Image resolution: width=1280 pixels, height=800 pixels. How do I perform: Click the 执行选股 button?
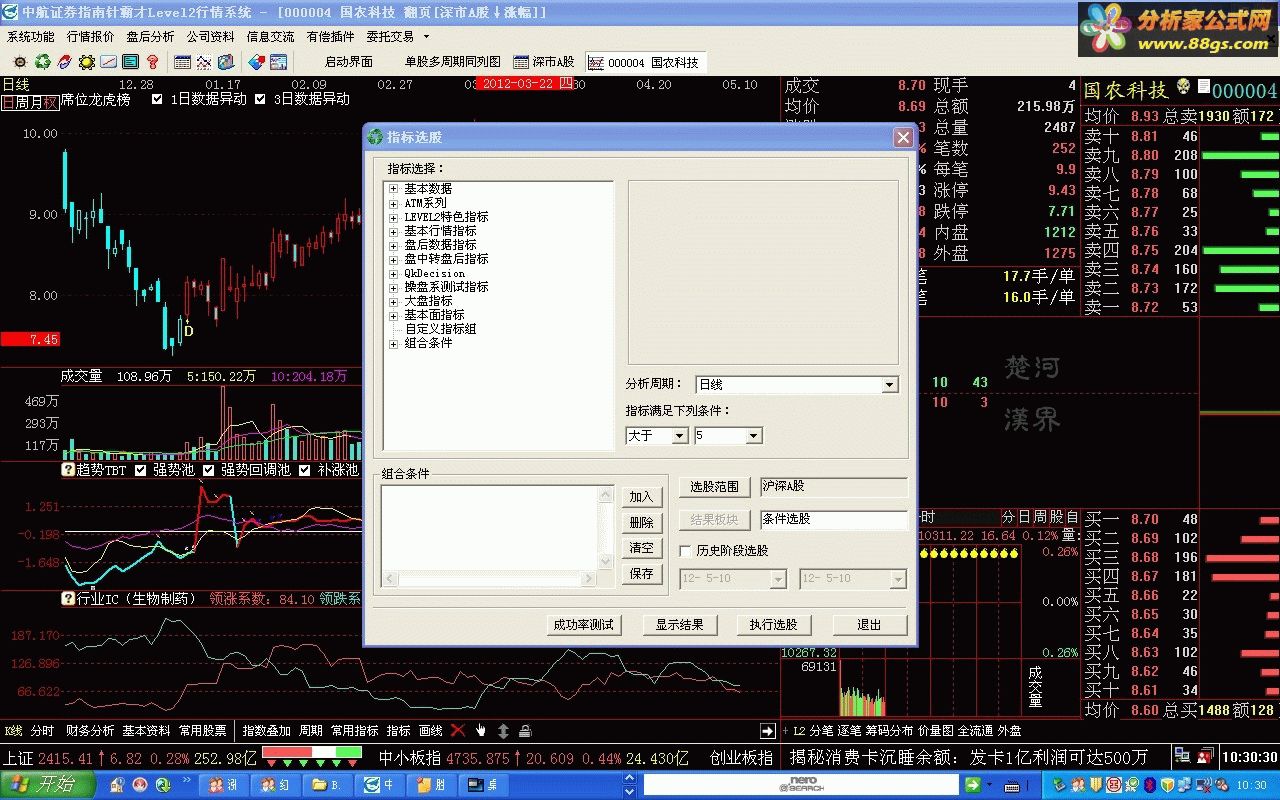tap(773, 625)
